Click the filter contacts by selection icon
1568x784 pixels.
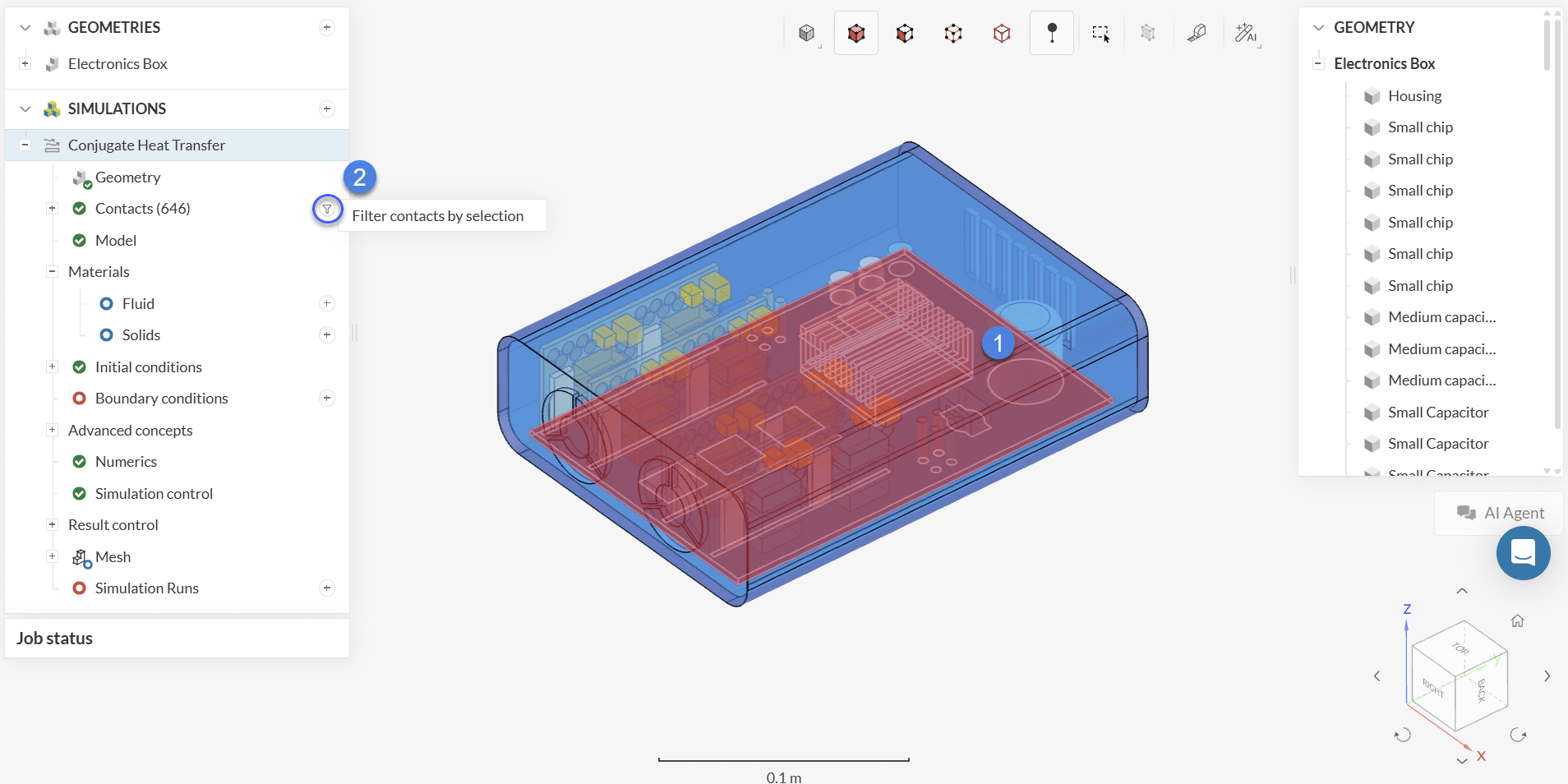pyautogui.click(x=327, y=210)
